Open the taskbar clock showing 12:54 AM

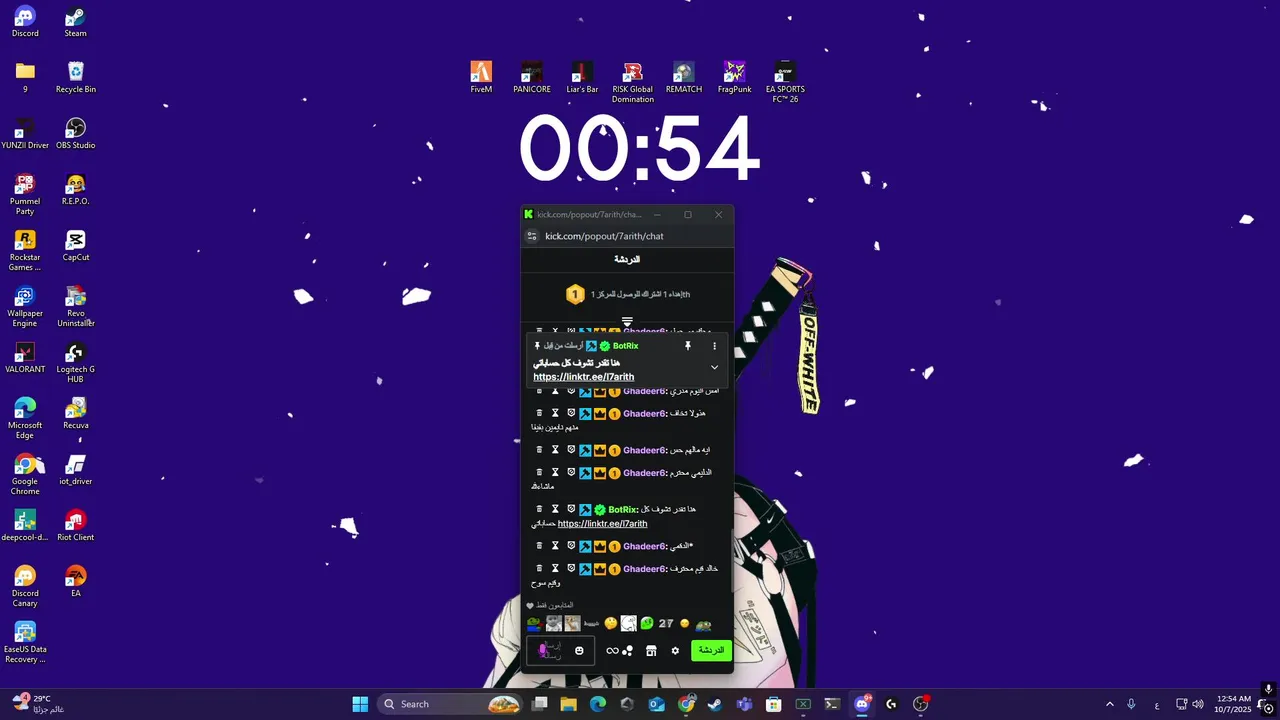tap(1233, 704)
